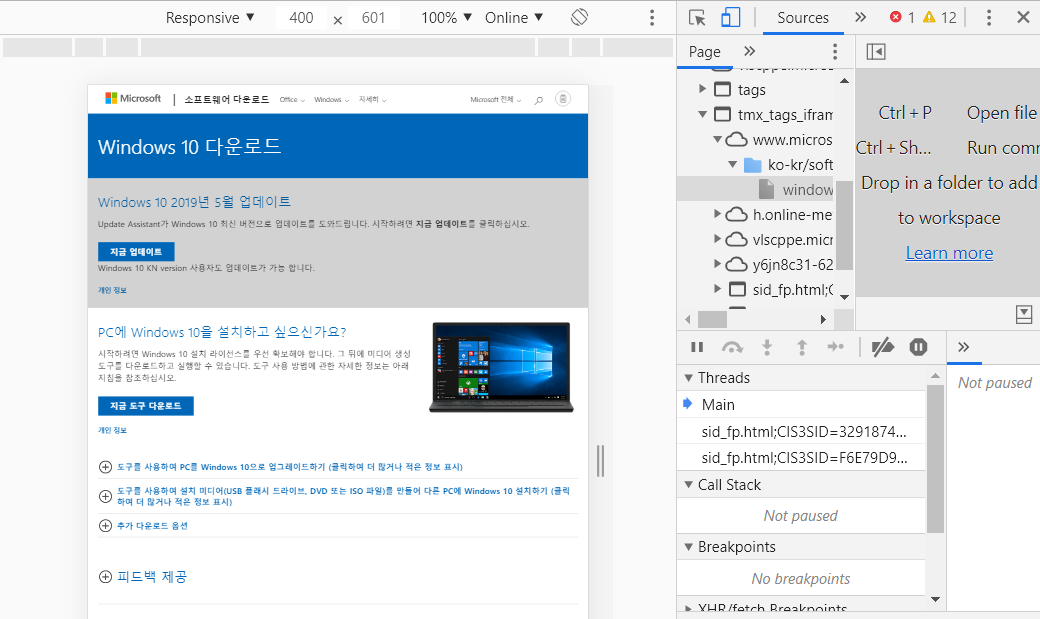Click the search magnifier on Microsoft page

point(539,100)
